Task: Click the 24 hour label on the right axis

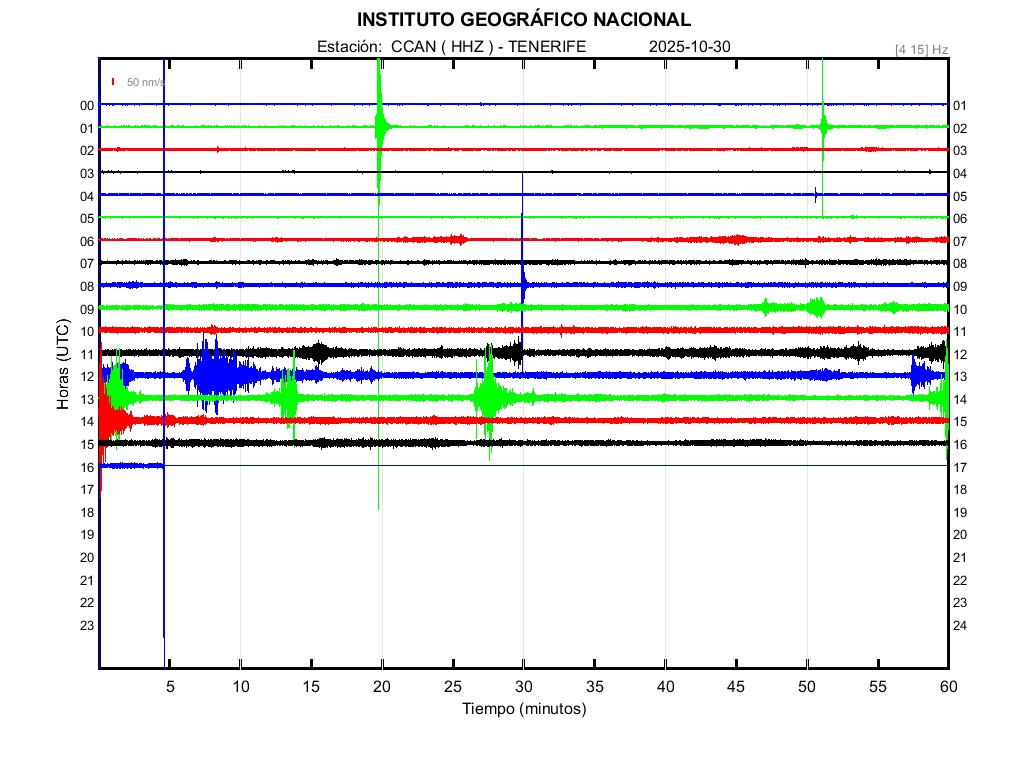Action: pos(959,625)
